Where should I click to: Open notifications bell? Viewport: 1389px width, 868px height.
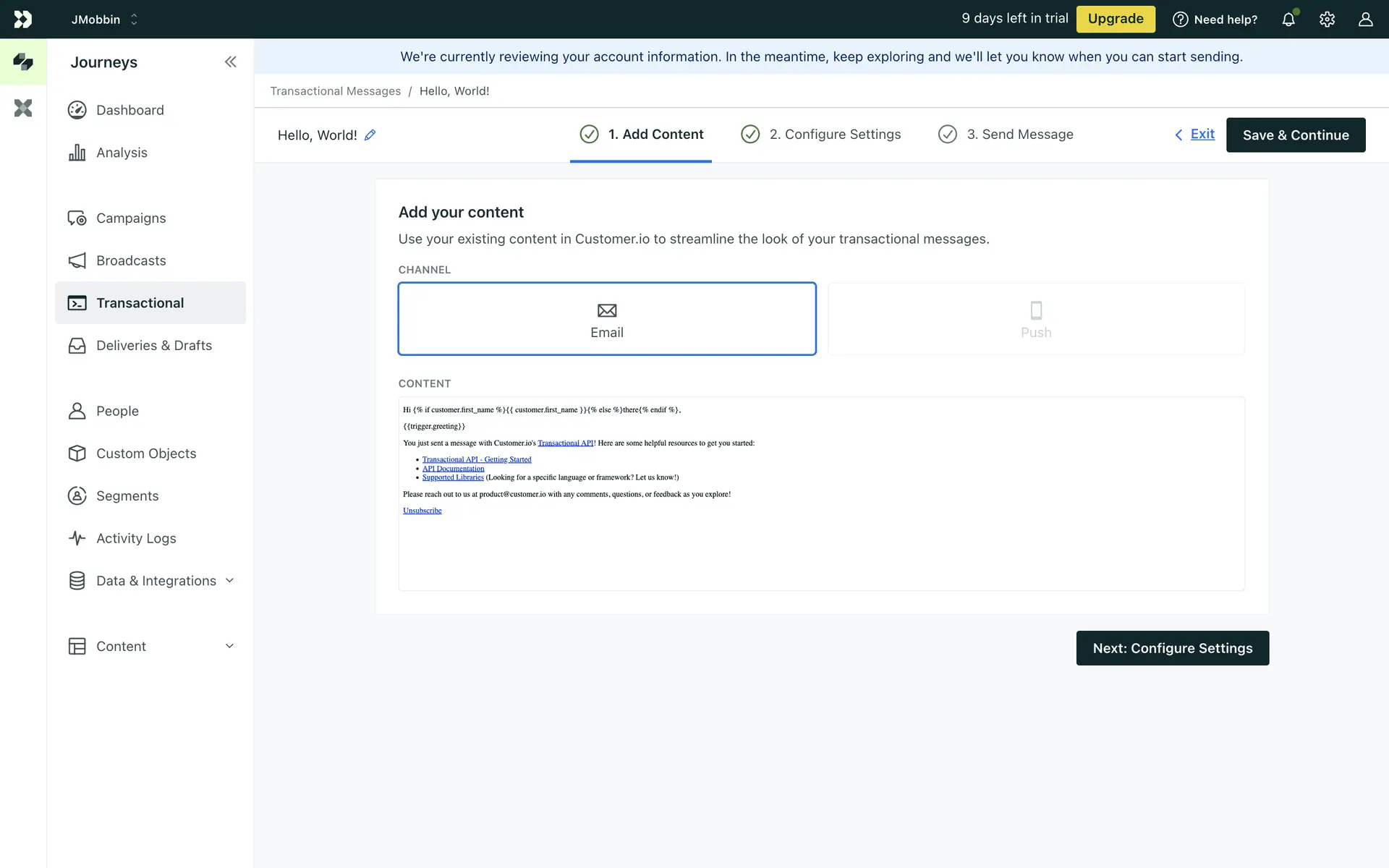point(1288,20)
